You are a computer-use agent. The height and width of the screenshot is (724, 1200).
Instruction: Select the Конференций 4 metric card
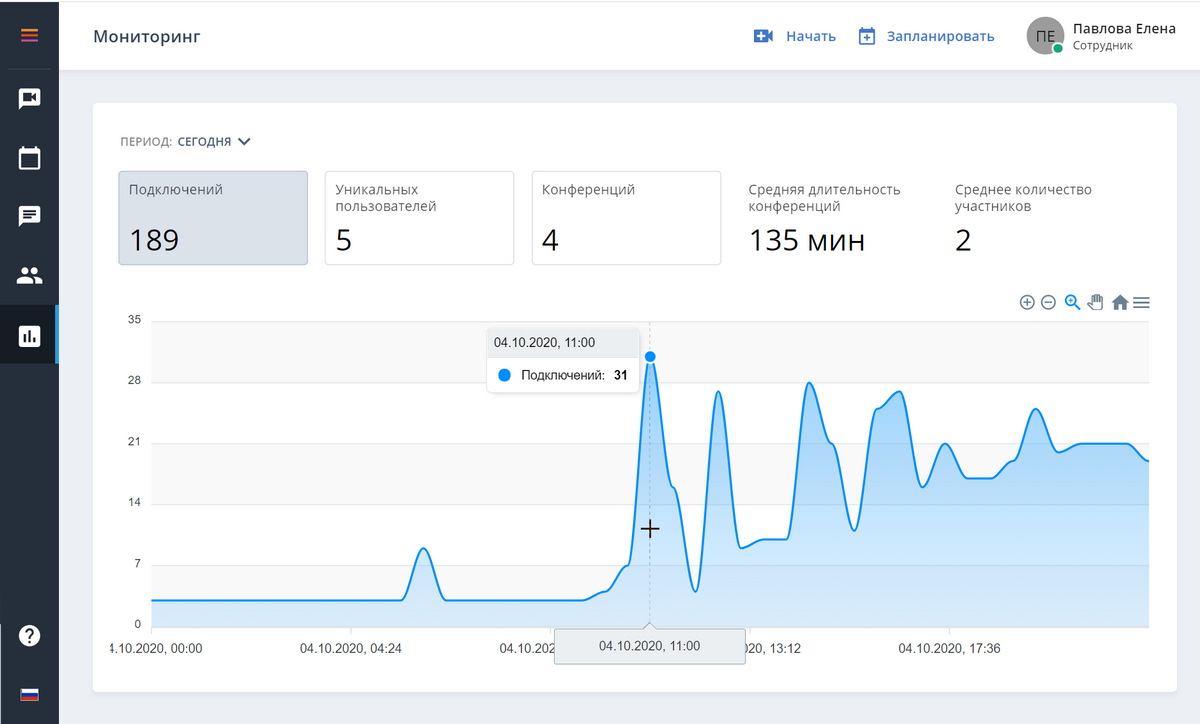pyautogui.click(x=626, y=218)
